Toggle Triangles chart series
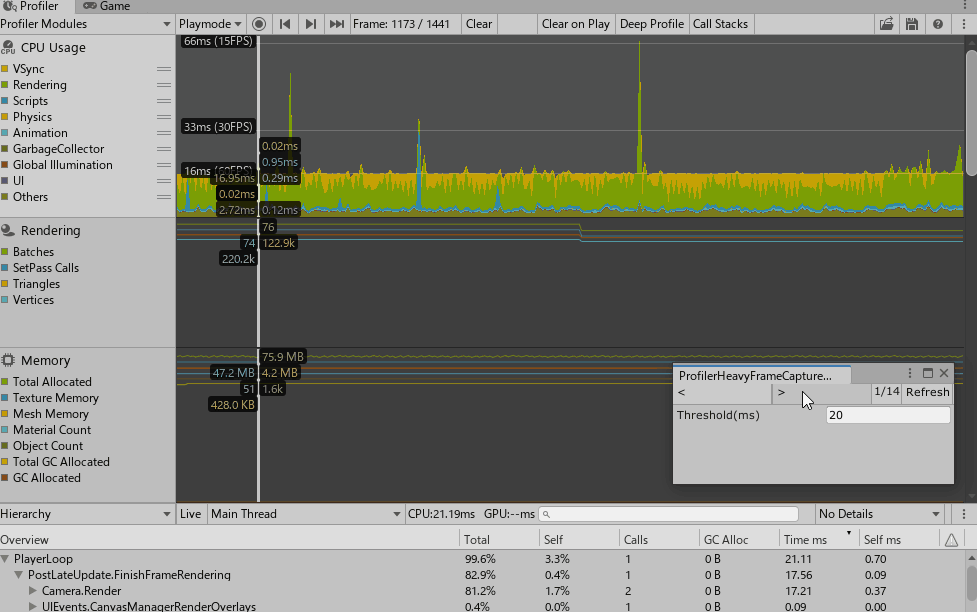Viewport: 977px width, 612px height. (5, 284)
